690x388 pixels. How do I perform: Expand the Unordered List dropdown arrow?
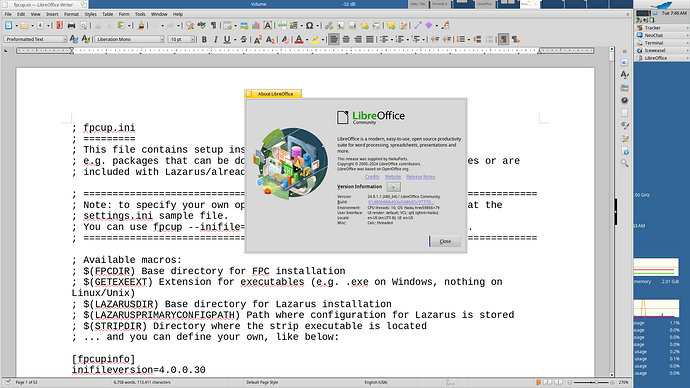392,39
